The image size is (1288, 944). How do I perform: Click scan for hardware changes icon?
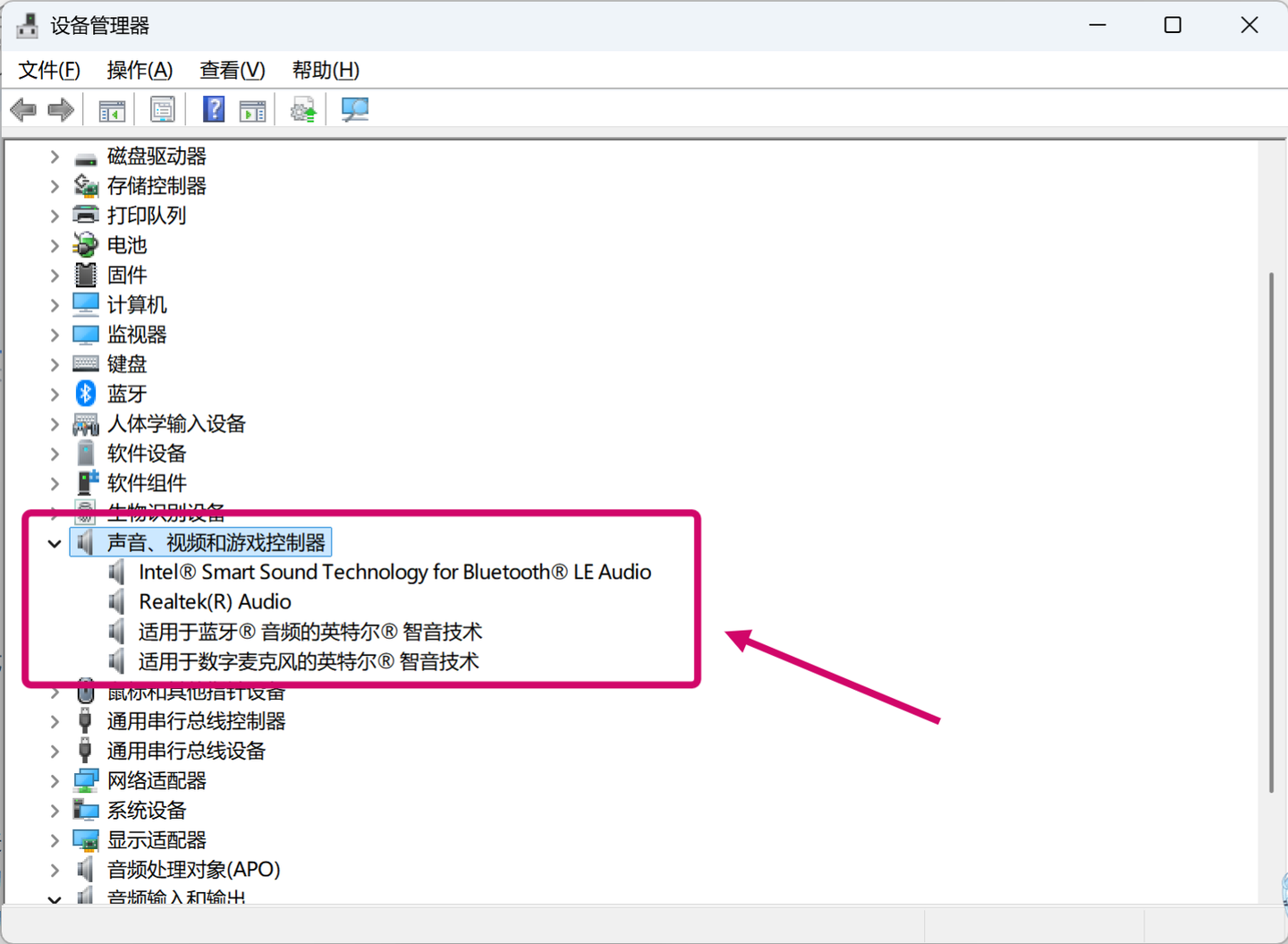[355, 110]
